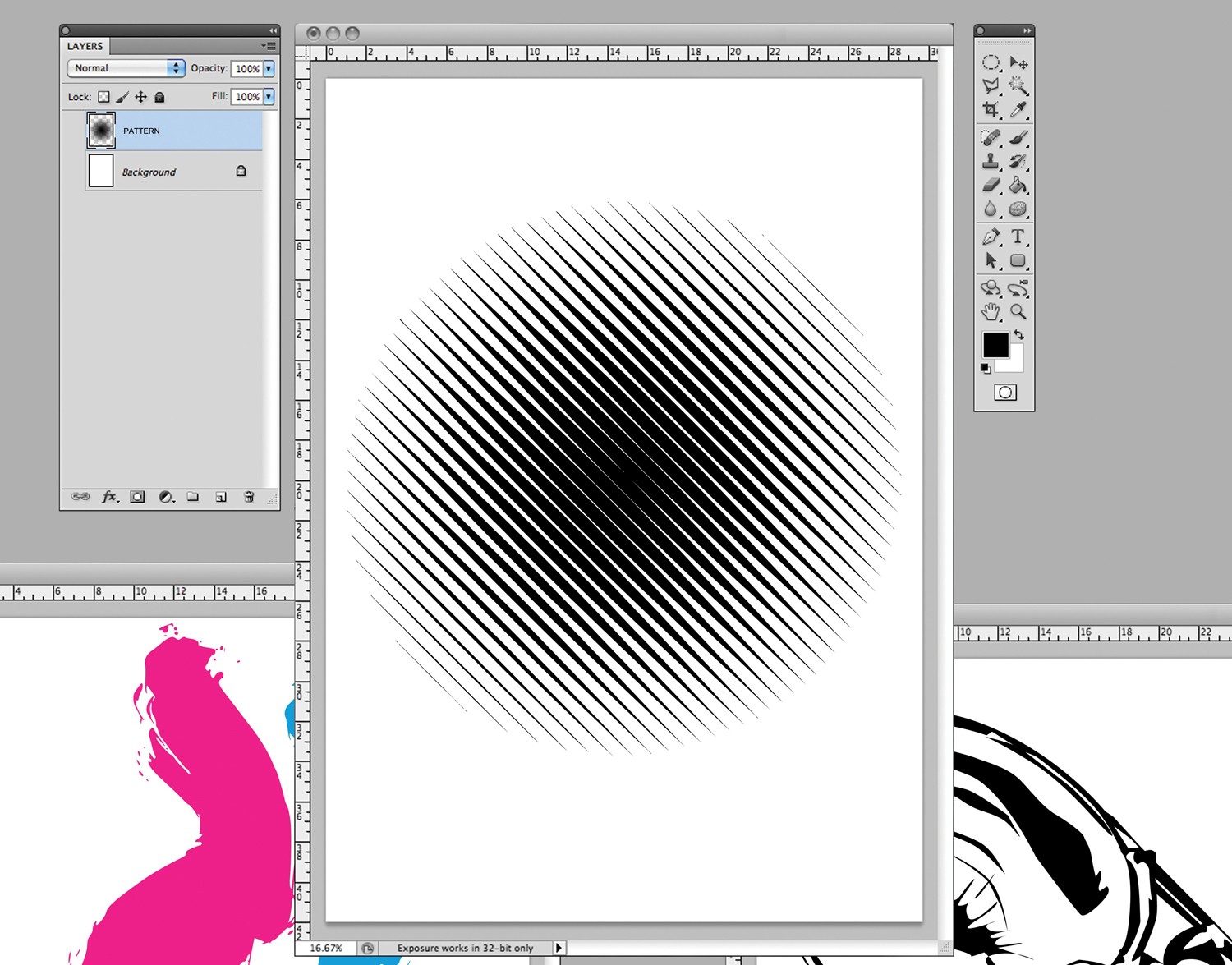Screen dimensions: 1232x965
Task: Open the Fill slider dropdown arrow
Action: click(269, 97)
